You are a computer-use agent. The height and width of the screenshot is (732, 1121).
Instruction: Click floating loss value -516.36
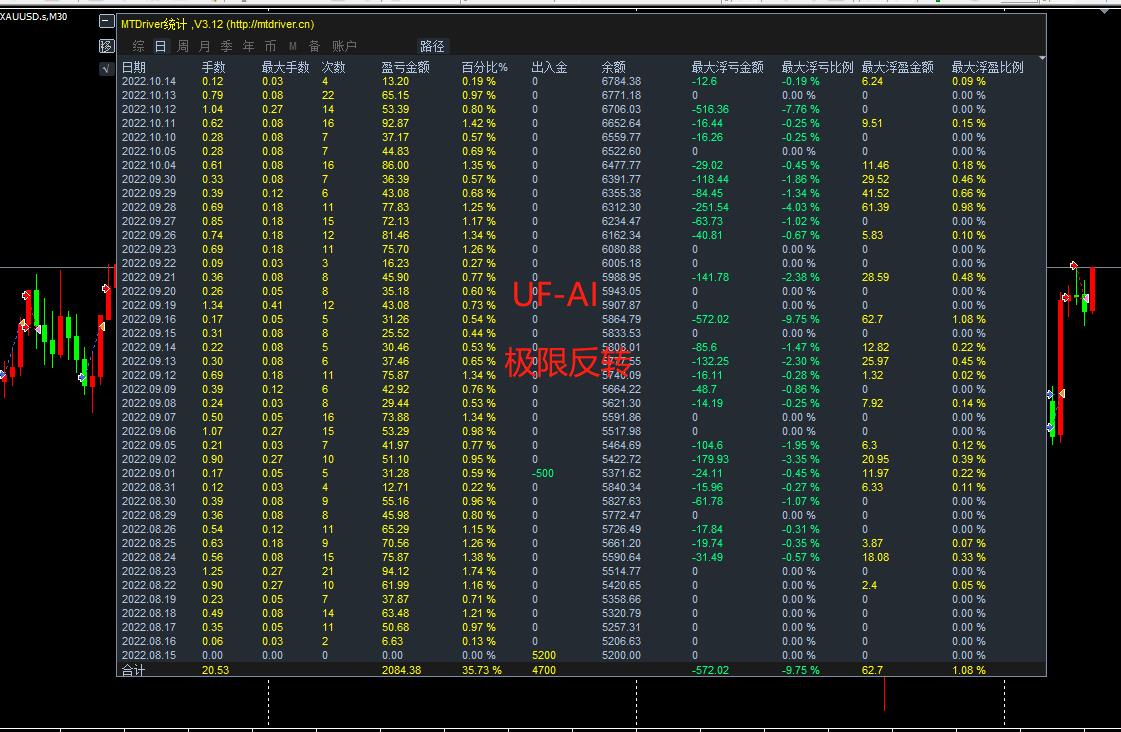711,109
